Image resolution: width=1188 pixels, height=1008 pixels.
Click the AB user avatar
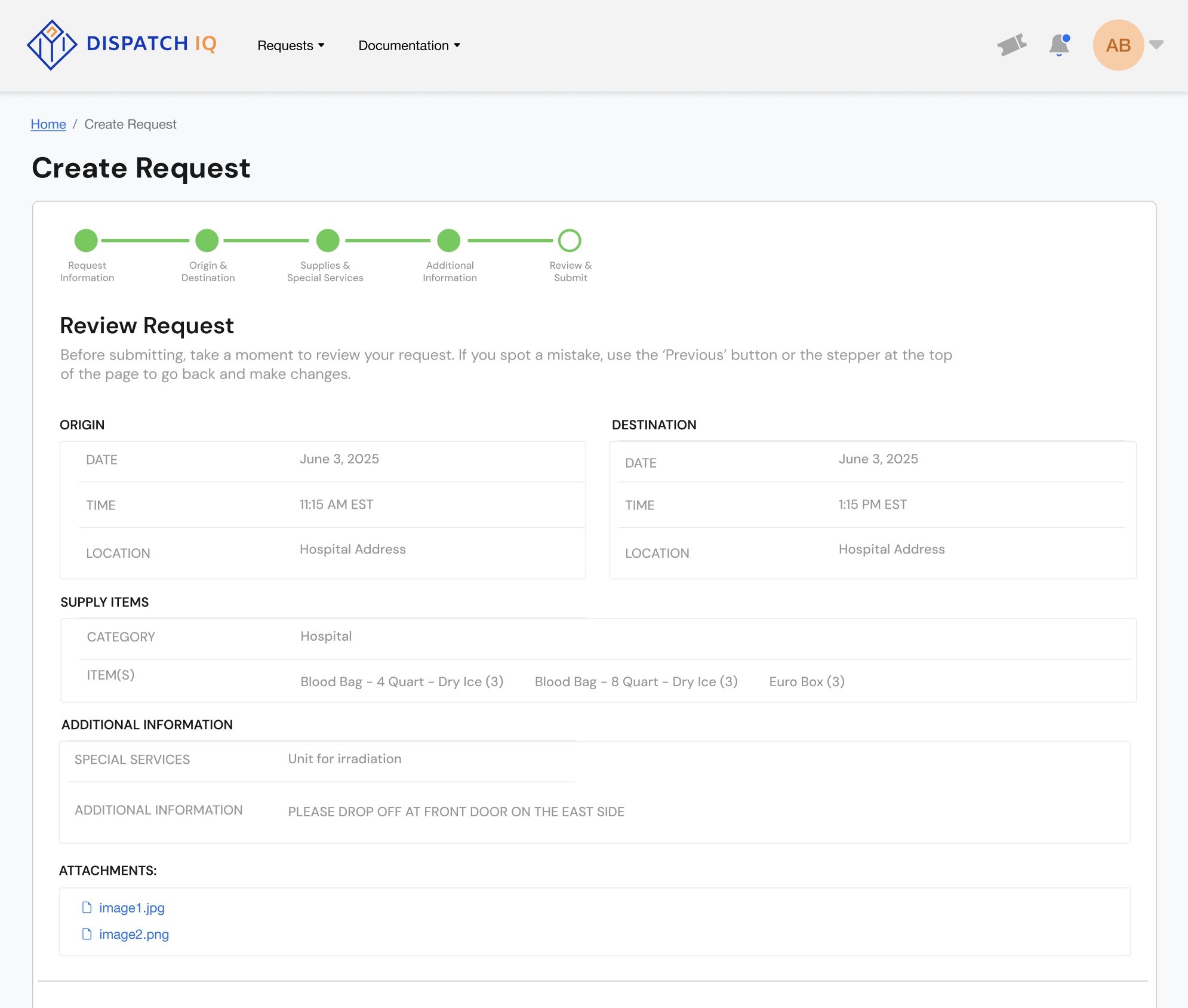point(1118,45)
